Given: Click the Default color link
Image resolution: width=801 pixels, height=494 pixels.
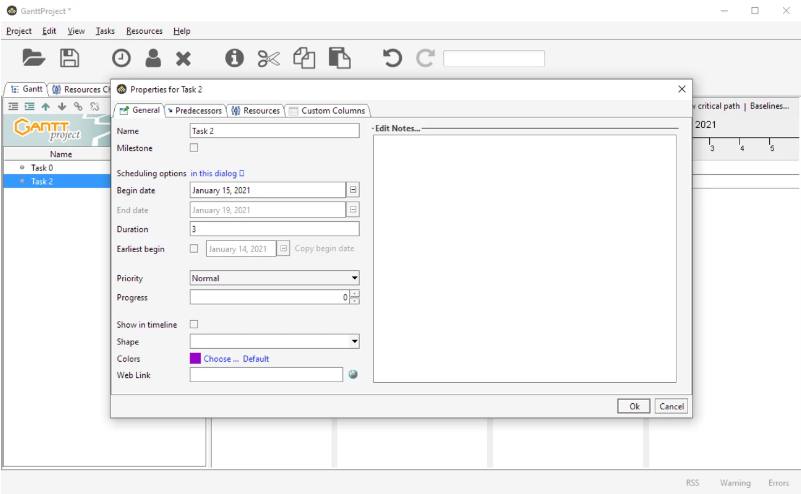Looking at the screenshot, I should [x=256, y=359].
